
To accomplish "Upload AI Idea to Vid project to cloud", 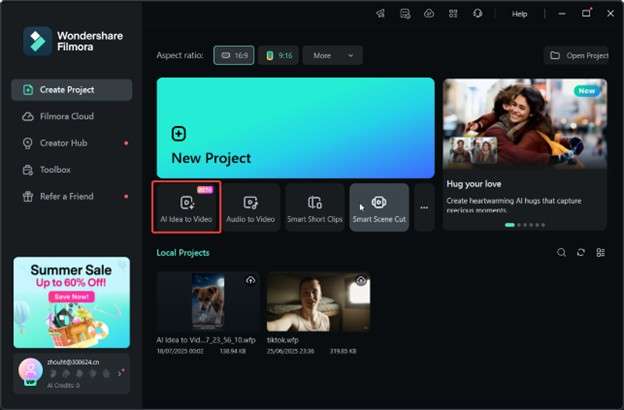I will coord(250,280).
